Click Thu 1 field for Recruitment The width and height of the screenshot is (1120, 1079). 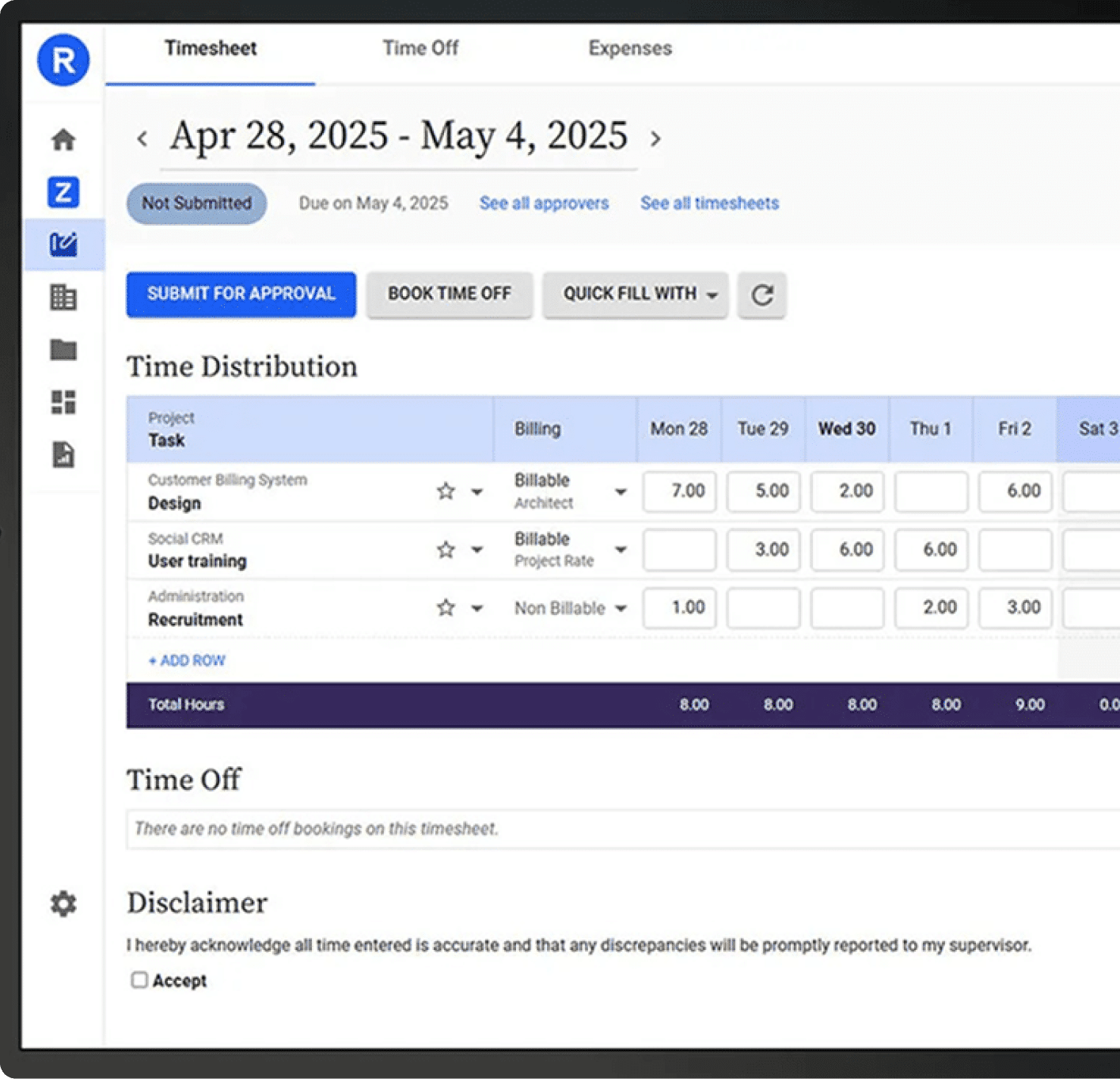931,608
